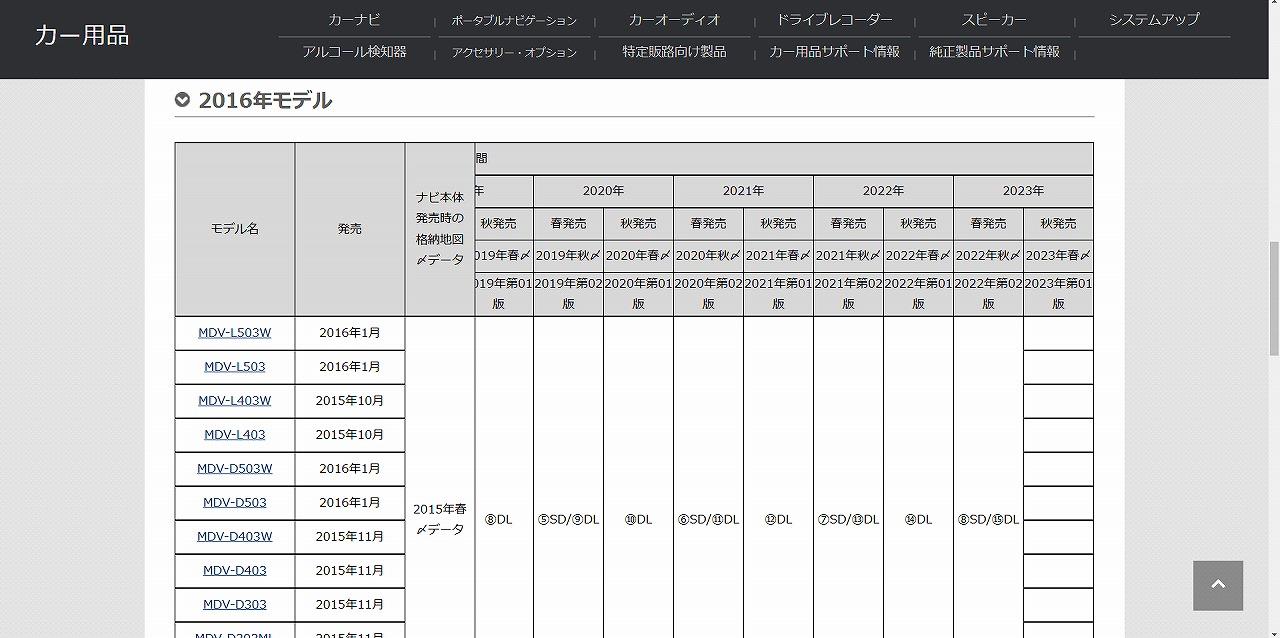Open カー用品サポート情報 in the navigation

tap(834, 52)
